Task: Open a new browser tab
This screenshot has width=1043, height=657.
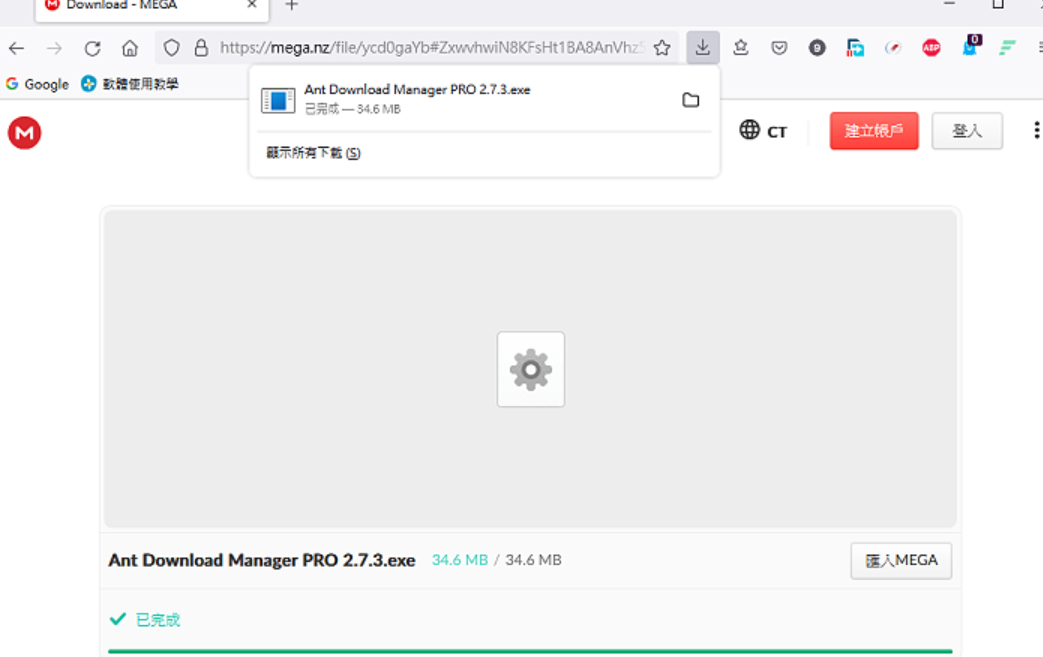Action: 291,5
